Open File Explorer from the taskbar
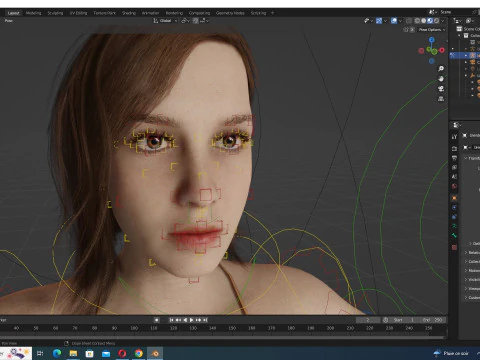This screenshot has width=480, height=360. (73, 353)
